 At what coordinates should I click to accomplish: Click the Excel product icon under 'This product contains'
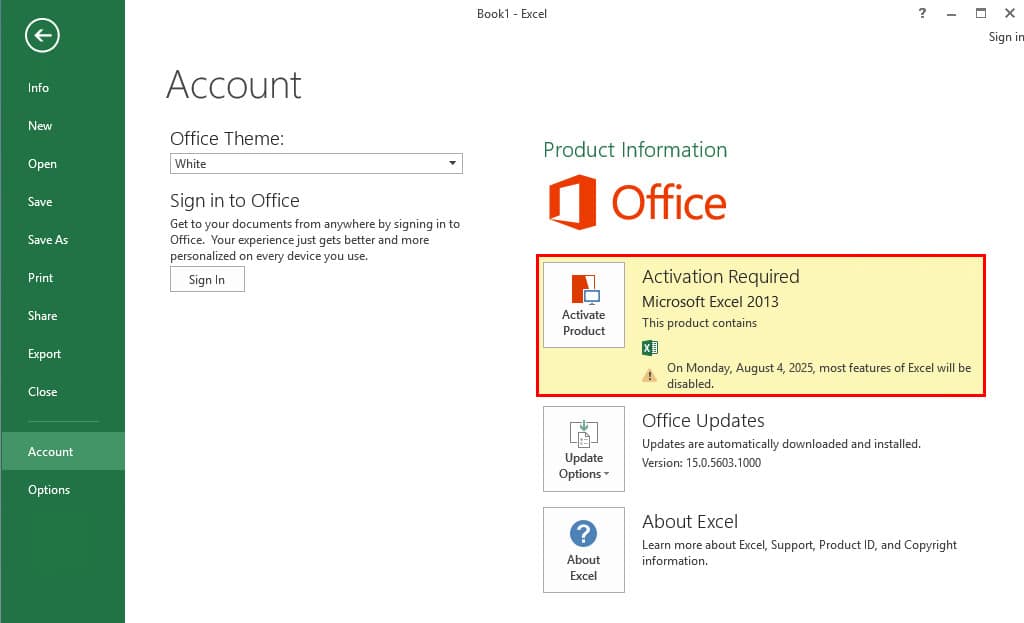click(x=650, y=347)
